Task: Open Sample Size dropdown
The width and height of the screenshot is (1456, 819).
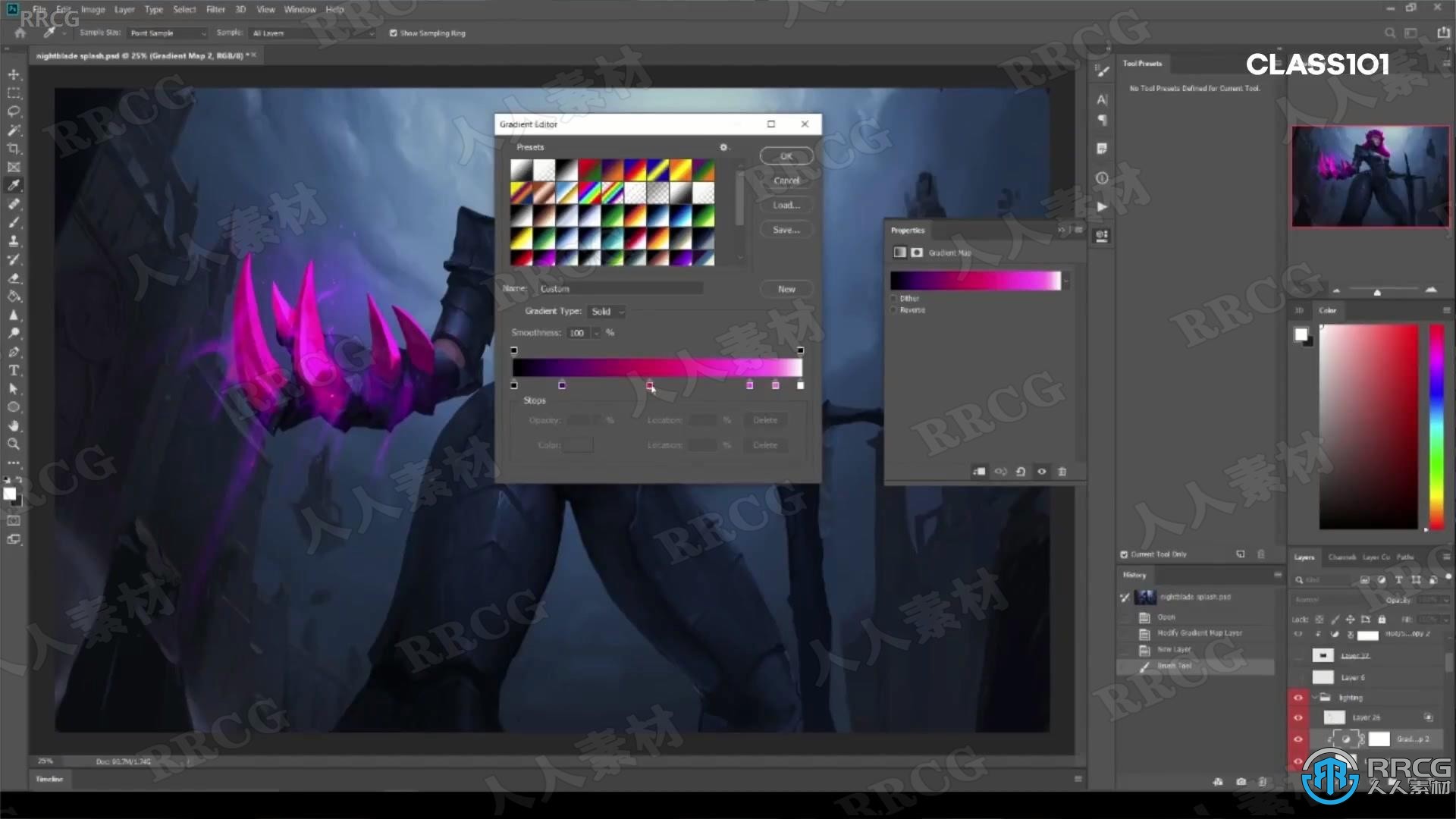Action: click(x=168, y=33)
